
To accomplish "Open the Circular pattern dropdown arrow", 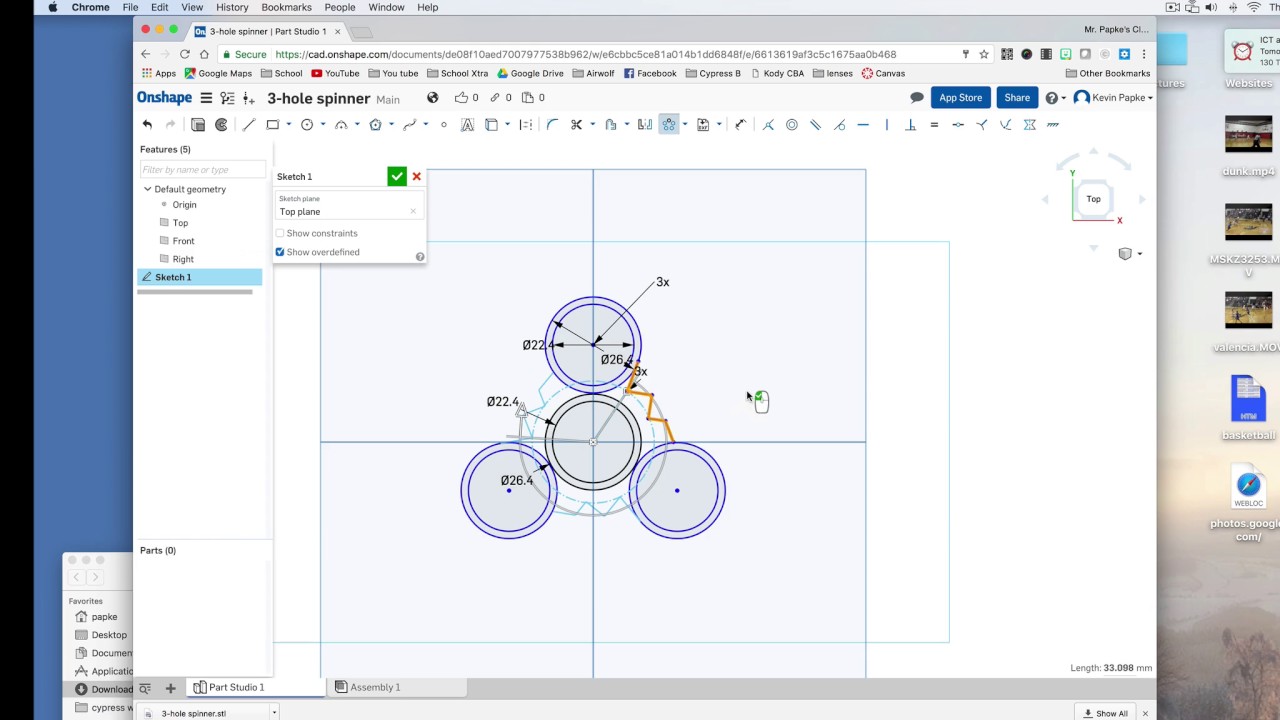I will tap(685, 125).
